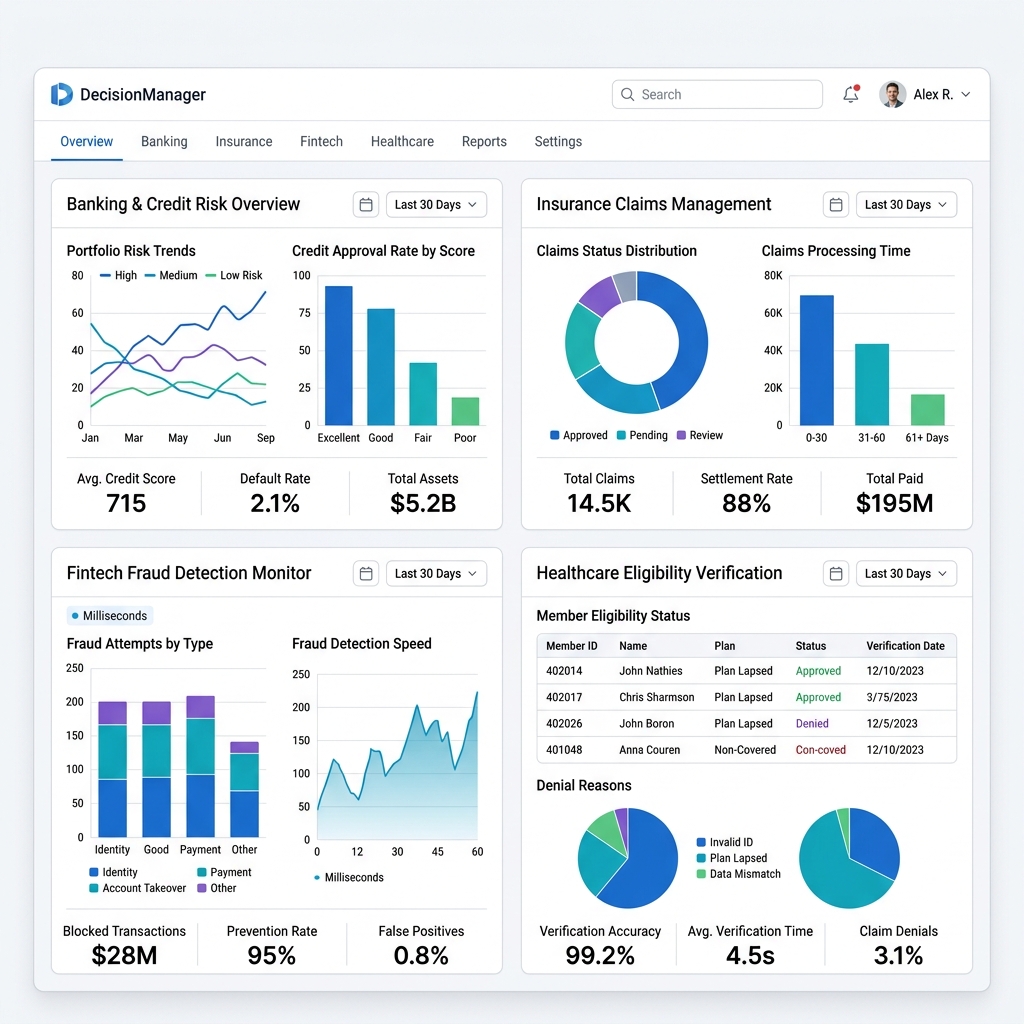Switch to the Overview tab

coord(86,142)
